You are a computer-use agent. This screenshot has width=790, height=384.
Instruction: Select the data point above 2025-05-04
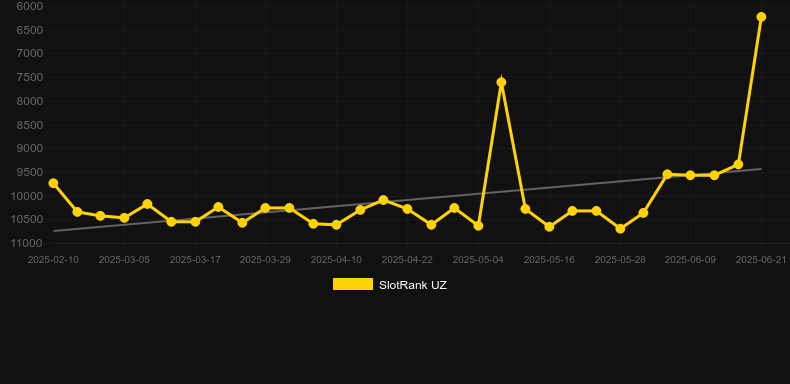(478, 226)
